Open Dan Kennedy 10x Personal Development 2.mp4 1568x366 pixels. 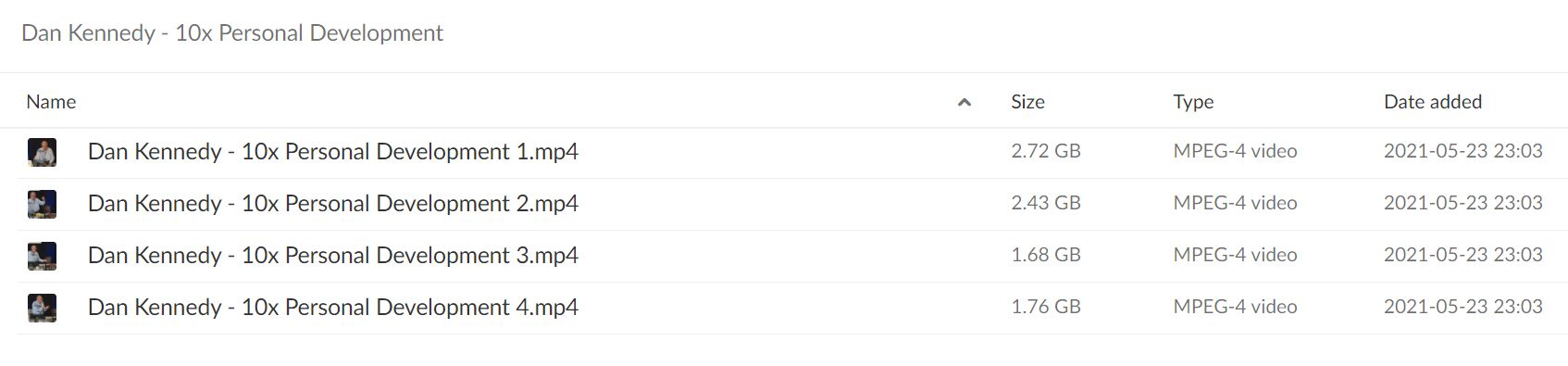point(333,204)
